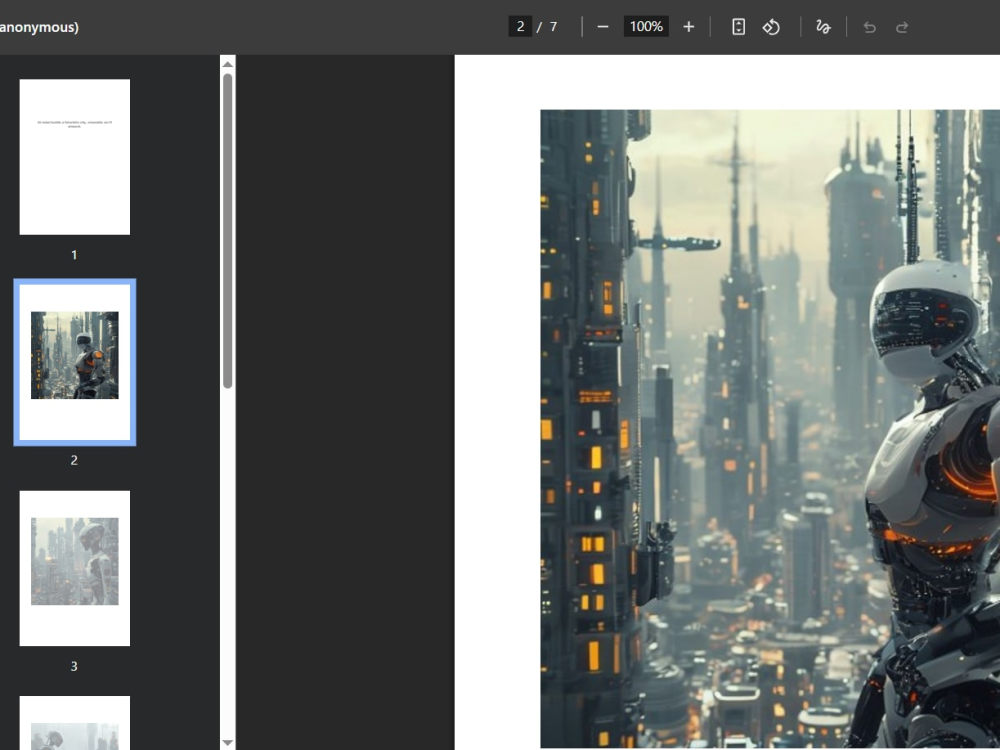Open page 1 thumbnail
Screen dimensions: 1000x750
(75, 157)
